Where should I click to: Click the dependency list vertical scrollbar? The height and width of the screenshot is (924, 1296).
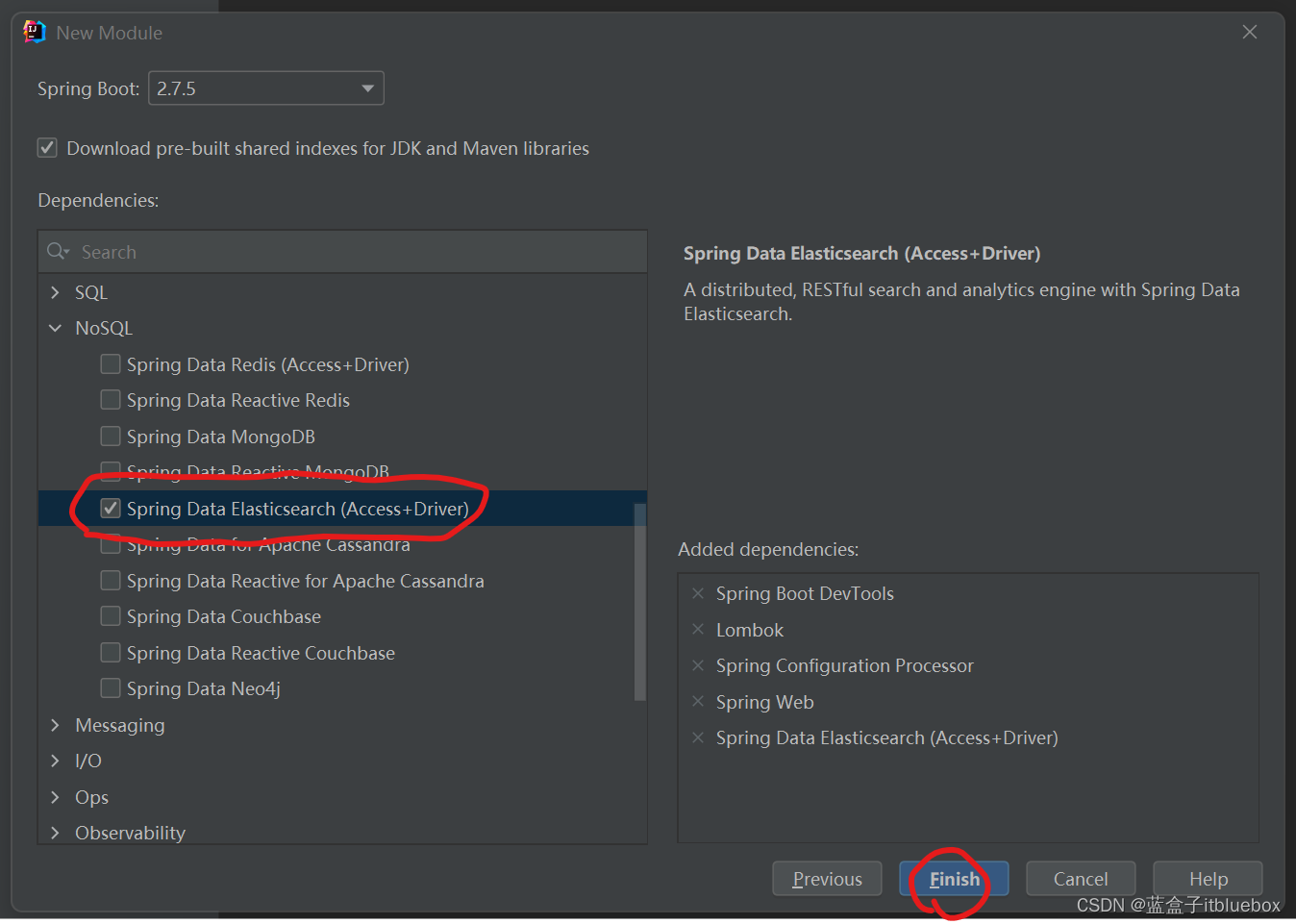pyautogui.click(x=639, y=601)
